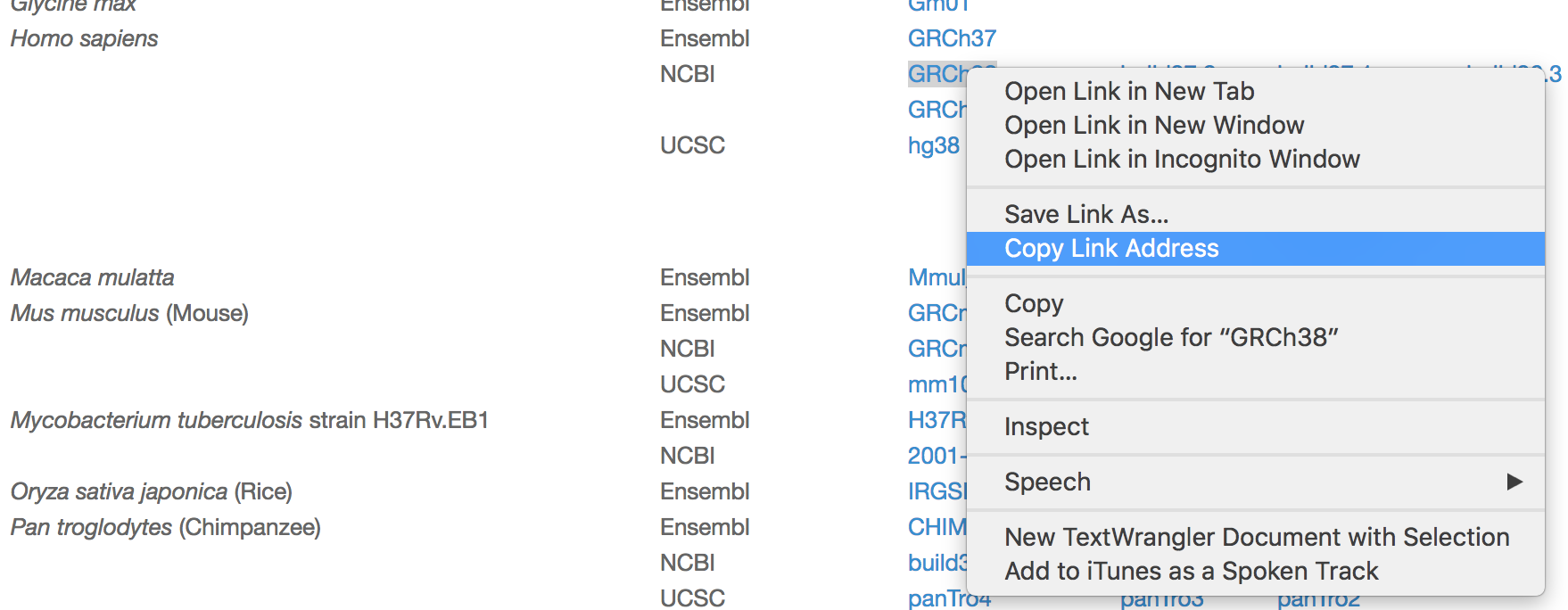Open the H37Rv Ensembl link for Mycobacterium

tap(937, 420)
